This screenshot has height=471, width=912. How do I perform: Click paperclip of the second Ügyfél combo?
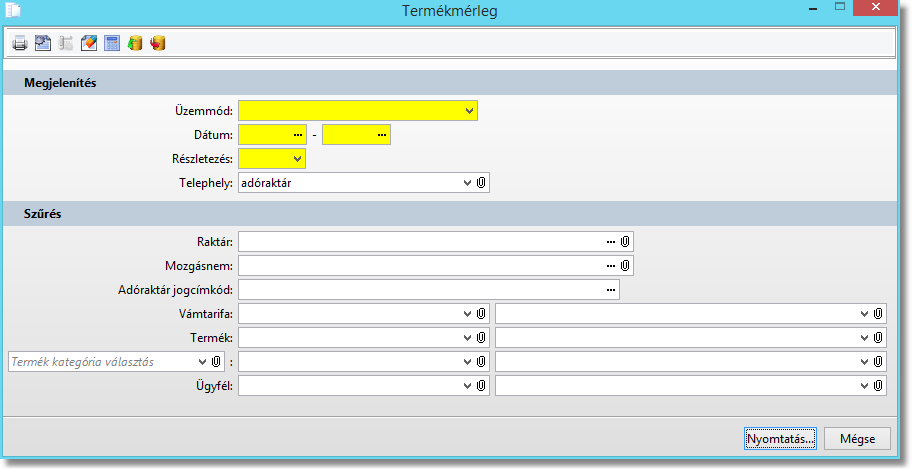pyautogui.click(x=878, y=386)
